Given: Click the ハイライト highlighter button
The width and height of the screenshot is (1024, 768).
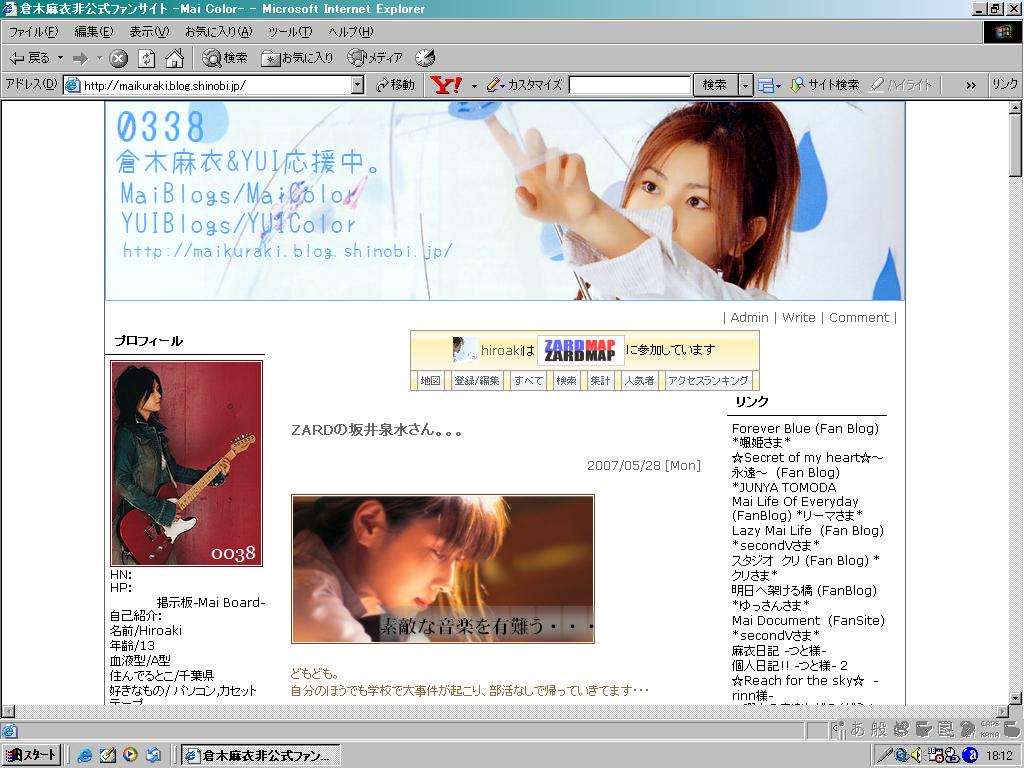Looking at the screenshot, I should coord(903,85).
